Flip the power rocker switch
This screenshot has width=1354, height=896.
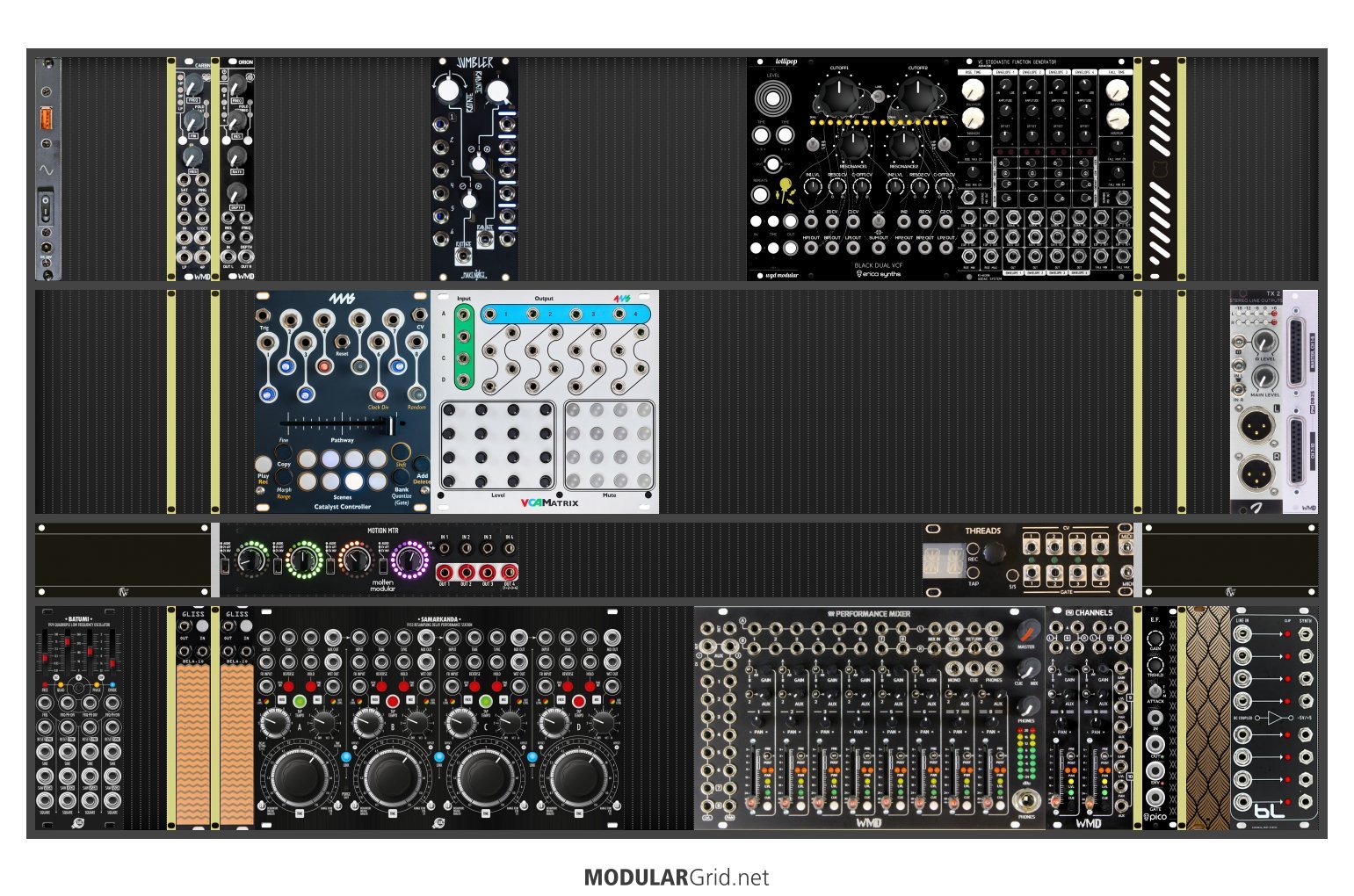[x=46, y=211]
